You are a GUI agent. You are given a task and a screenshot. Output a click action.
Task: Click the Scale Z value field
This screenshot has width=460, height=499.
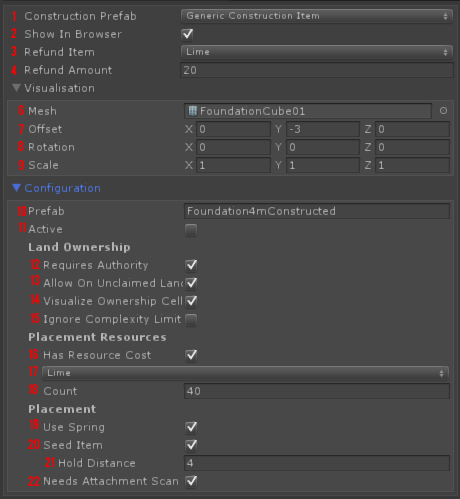pyautogui.click(x=412, y=165)
